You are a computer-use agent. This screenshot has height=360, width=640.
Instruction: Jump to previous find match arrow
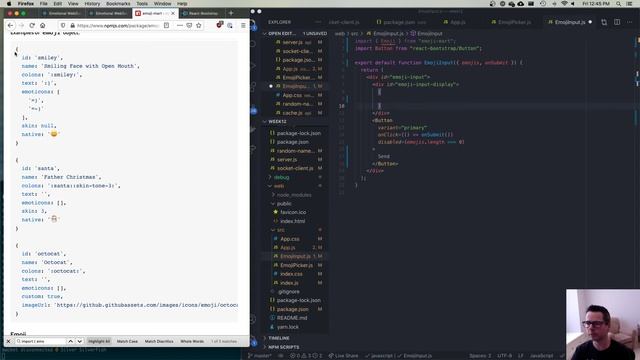pyautogui.click(x=71, y=341)
